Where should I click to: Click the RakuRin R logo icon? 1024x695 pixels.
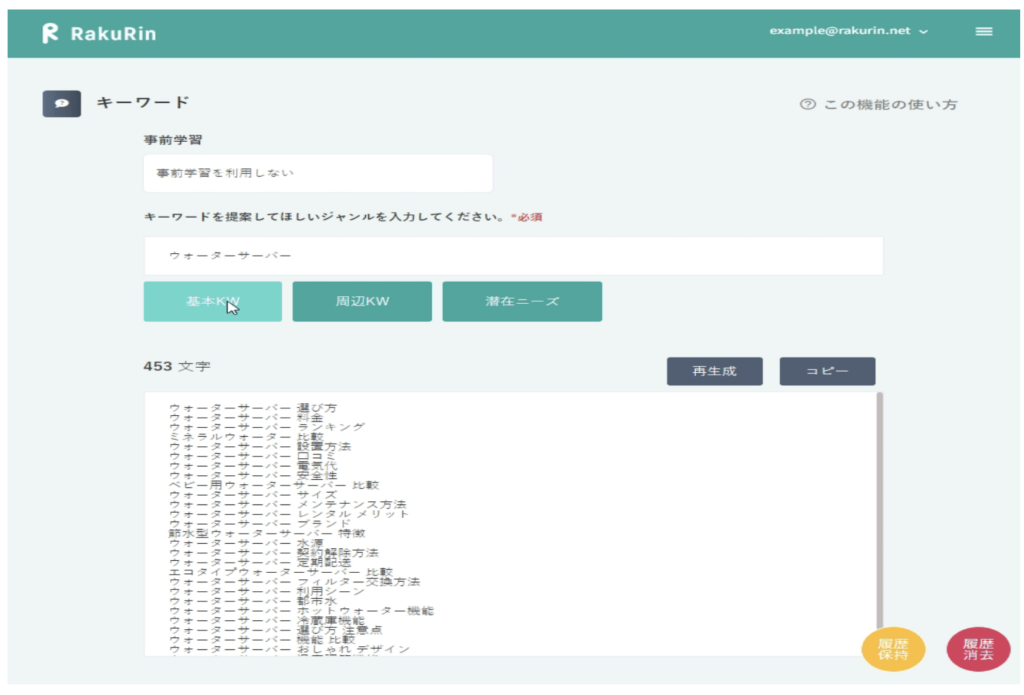[50, 33]
